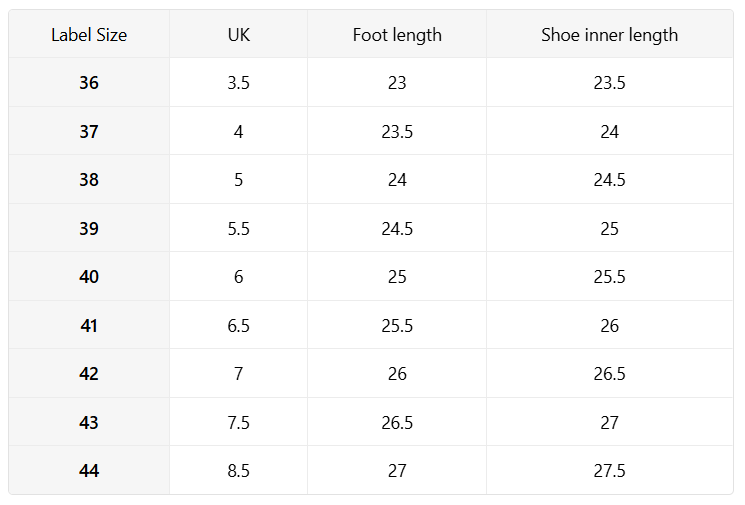This screenshot has width=745, height=505.
Task: Click UK size 8.5 cell
Action: pos(238,471)
